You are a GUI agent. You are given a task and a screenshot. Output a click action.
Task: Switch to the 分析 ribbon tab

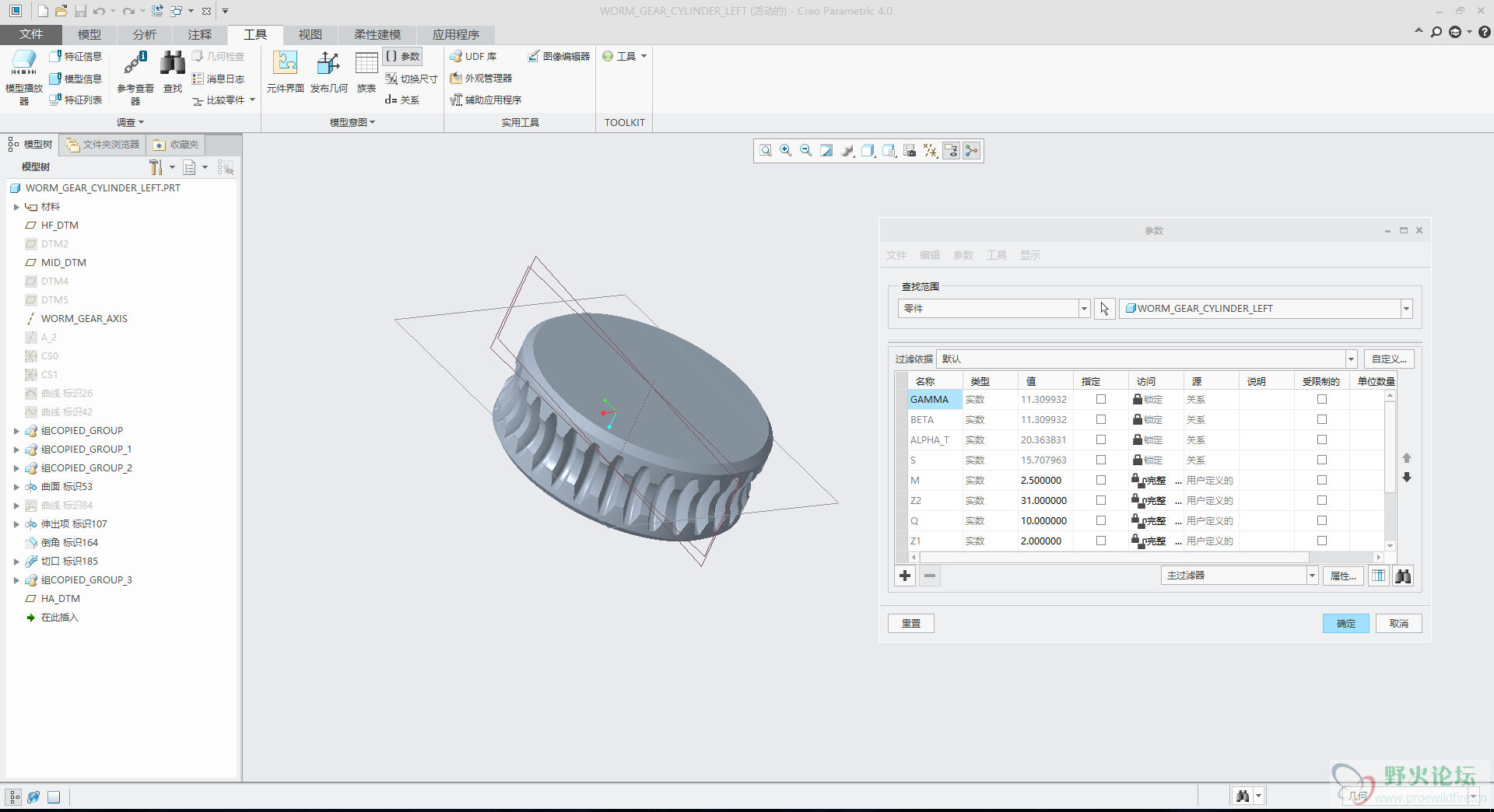[x=144, y=34]
